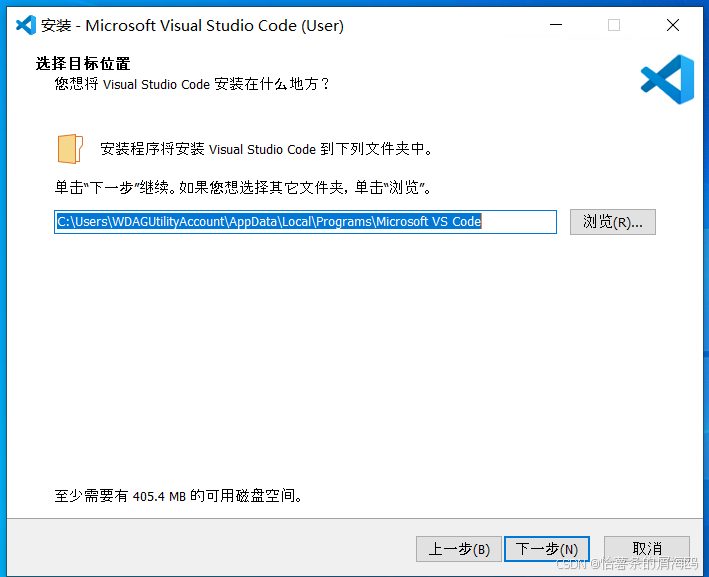Click the 至少需要有 405.4 MB disk space text
This screenshot has width=709, height=577.
click(x=179, y=496)
